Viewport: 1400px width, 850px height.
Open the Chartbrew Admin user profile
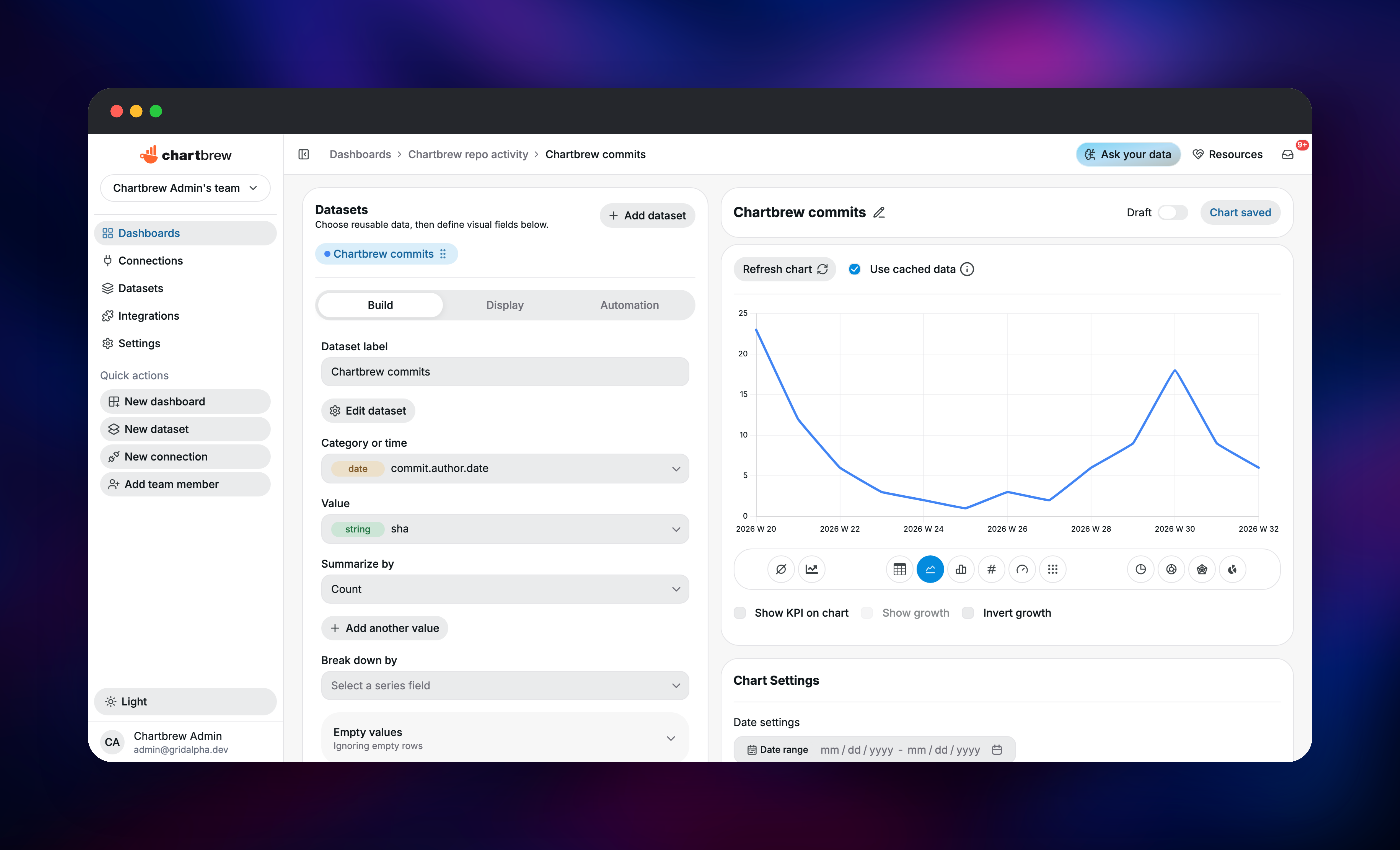coord(185,742)
